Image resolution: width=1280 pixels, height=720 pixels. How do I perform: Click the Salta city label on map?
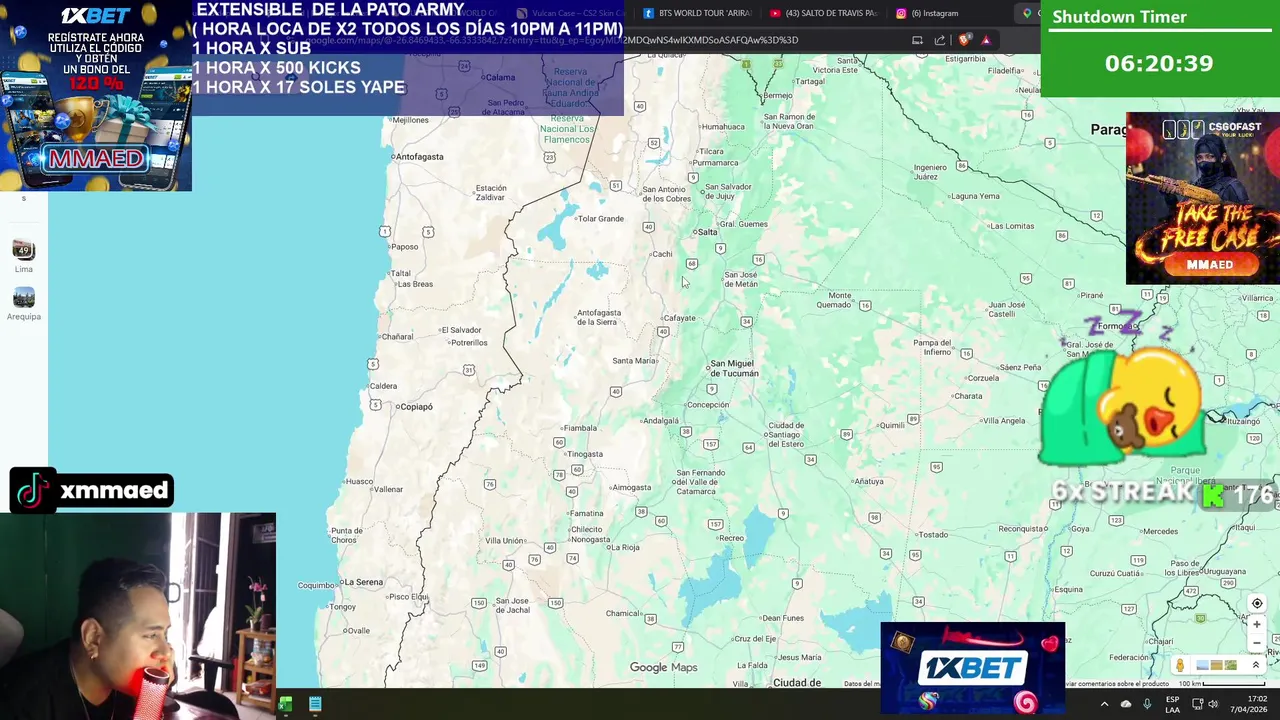708,232
